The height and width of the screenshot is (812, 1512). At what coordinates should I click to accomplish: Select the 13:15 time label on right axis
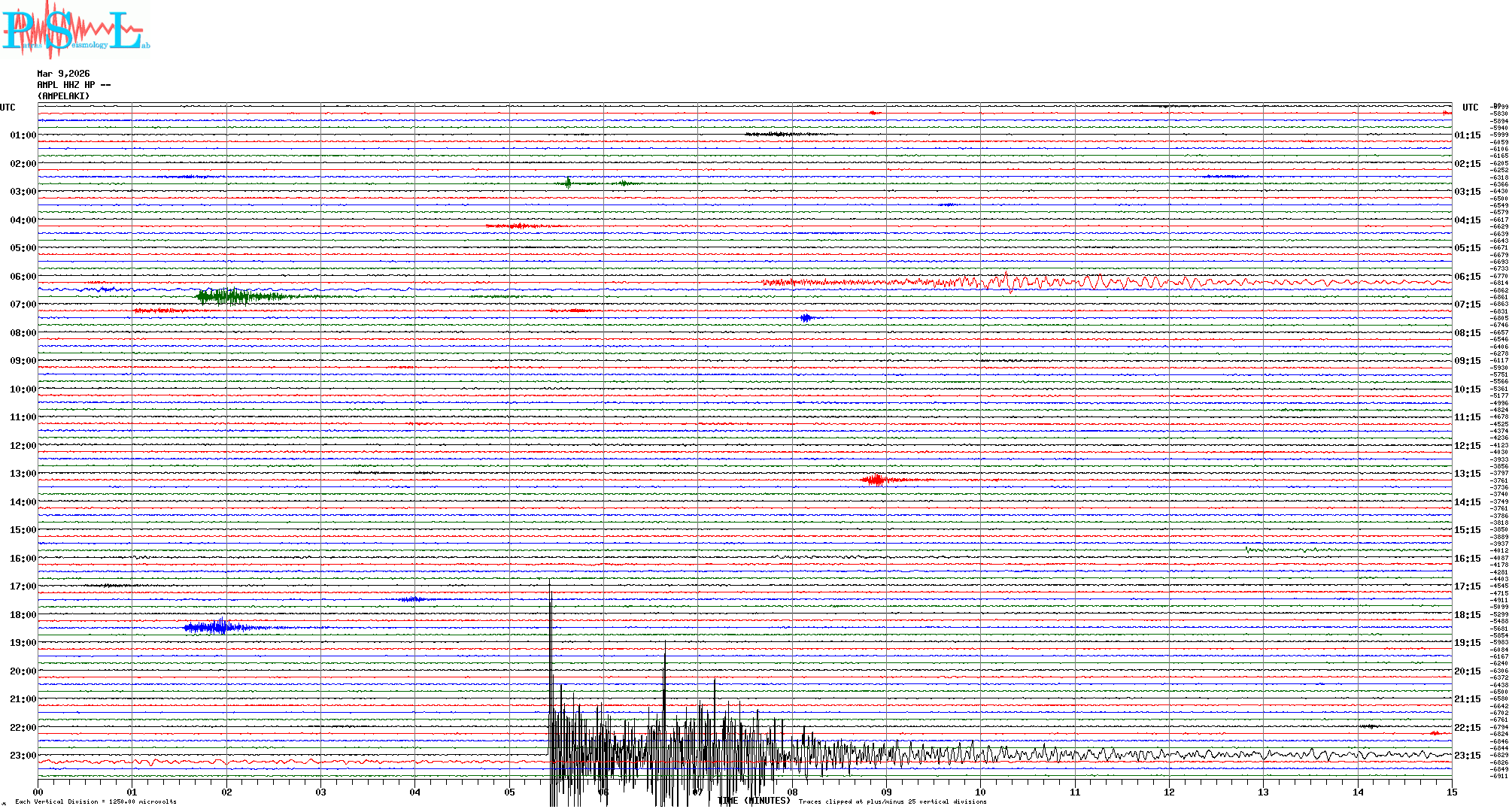coord(1467,474)
